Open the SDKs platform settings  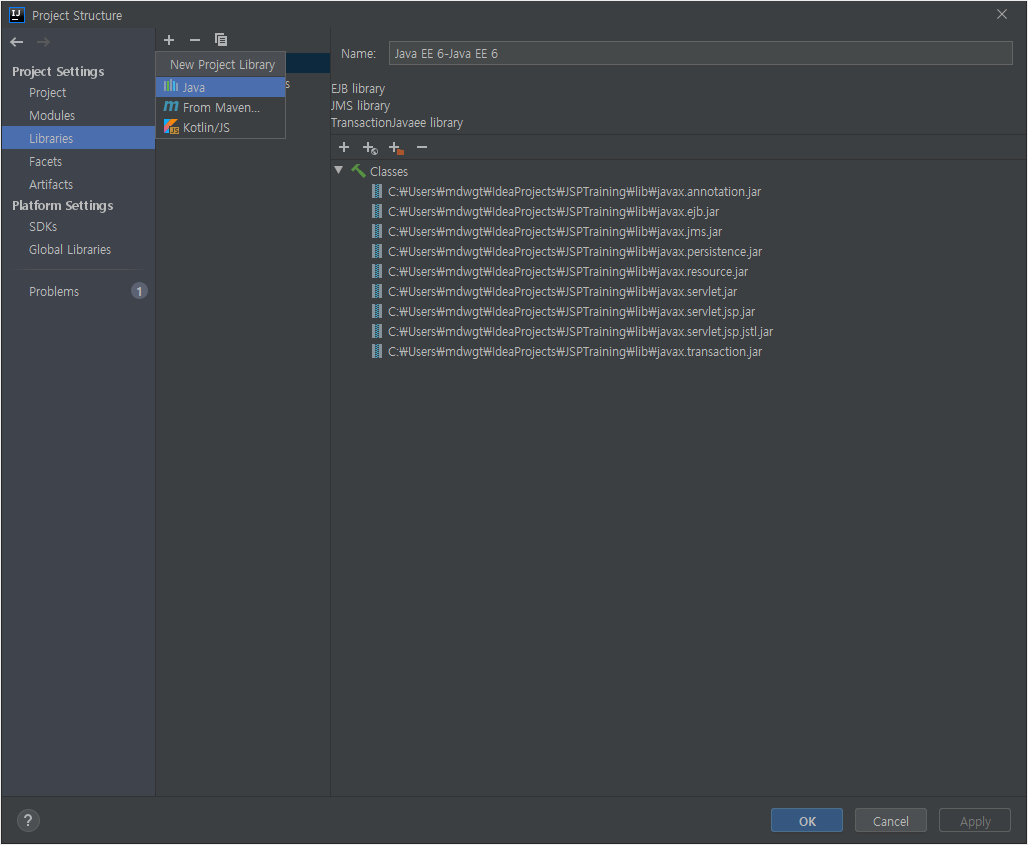tap(43, 227)
